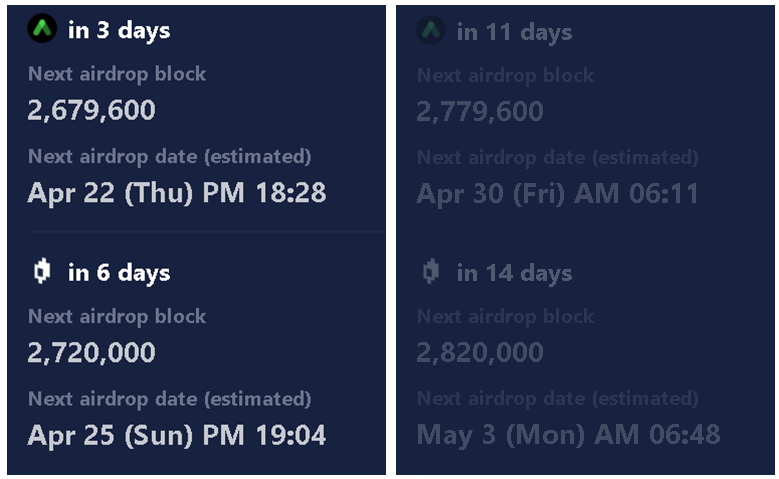The image size is (779, 479).
Task: Click the green logo beside "in 3 days"
Action: coord(42,30)
